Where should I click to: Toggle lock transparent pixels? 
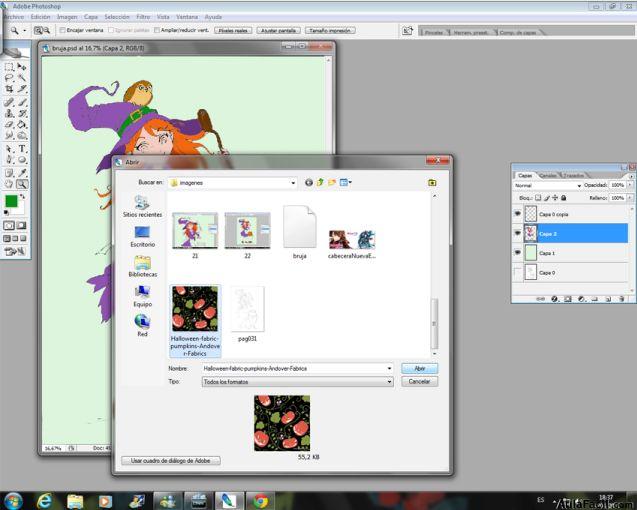coord(538,198)
